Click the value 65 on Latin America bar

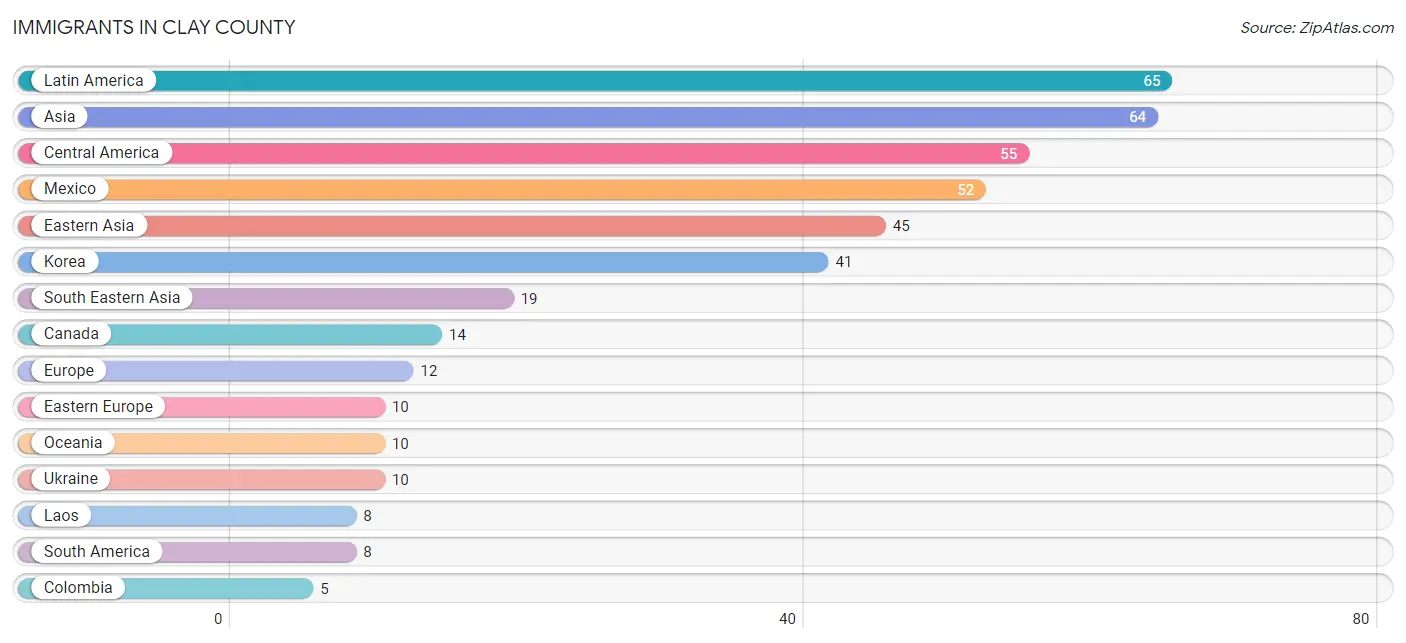[x=1152, y=81]
